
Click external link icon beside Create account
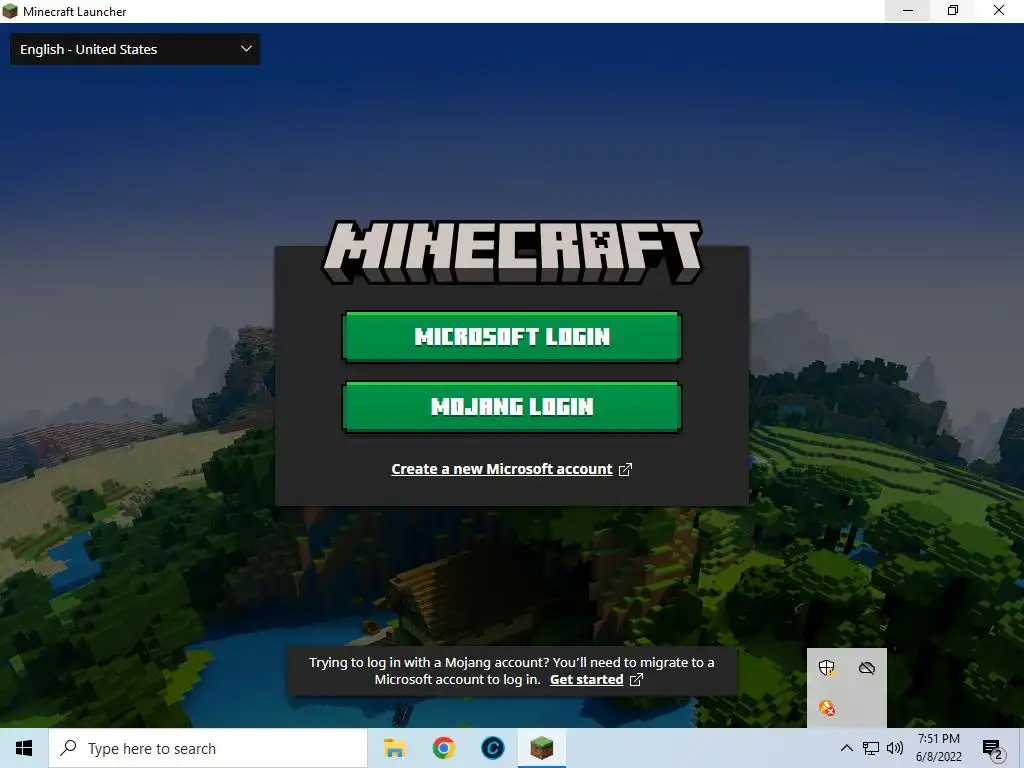click(625, 470)
